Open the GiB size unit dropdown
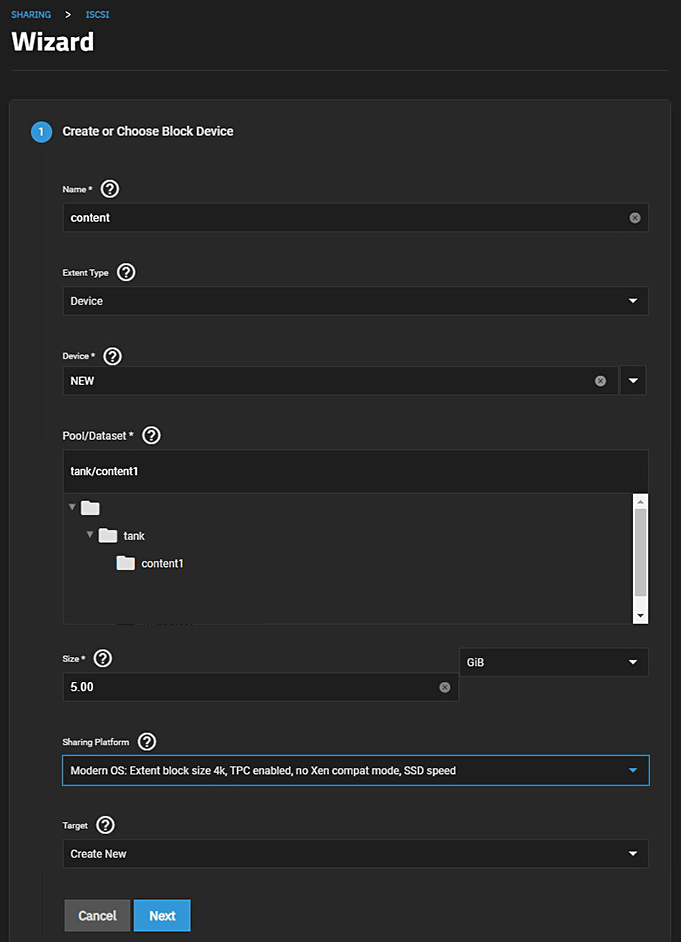The height and width of the screenshot is (942, 681). pyautogui.click(x=553, y=662)
